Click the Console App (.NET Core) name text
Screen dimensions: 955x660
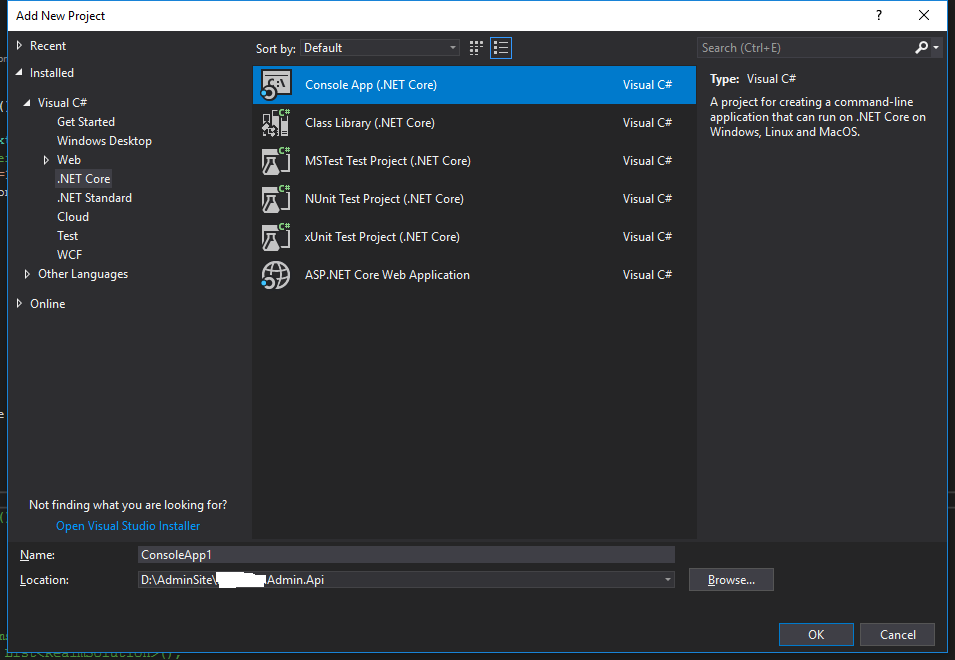pyautogui.click(x=371, y=85)
